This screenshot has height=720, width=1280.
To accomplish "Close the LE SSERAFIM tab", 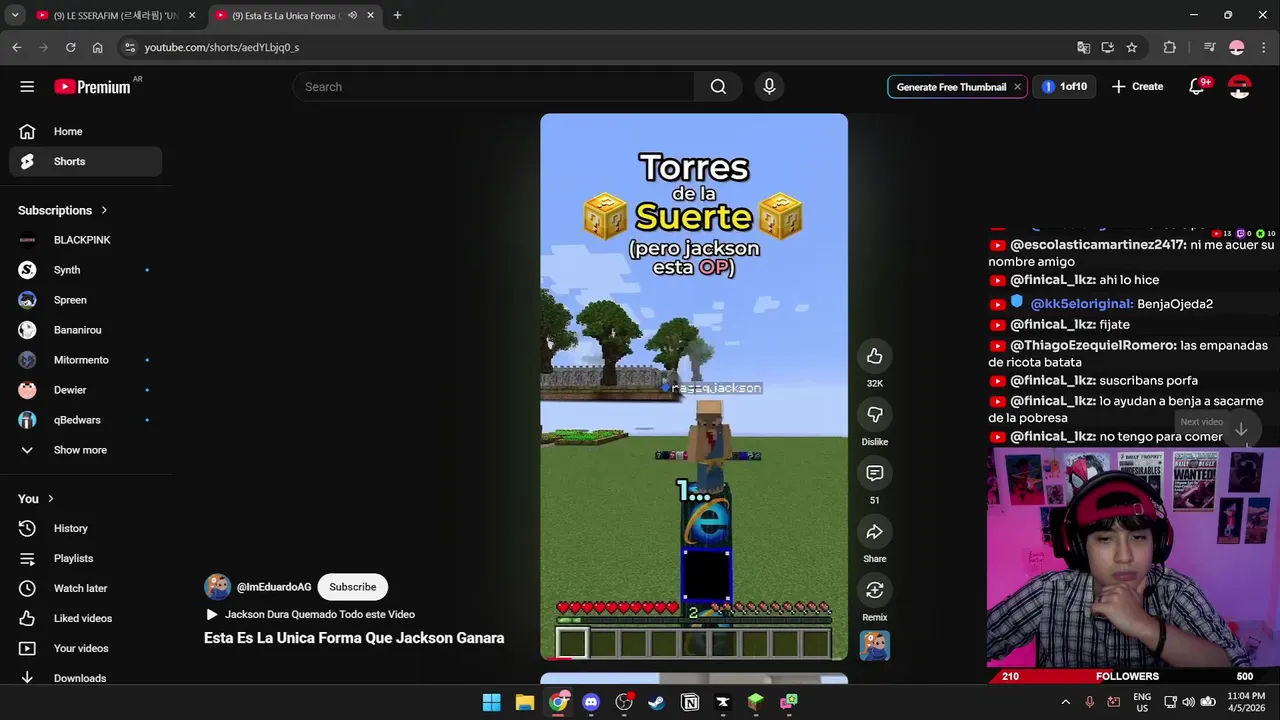I will click(x=192, y=15).
